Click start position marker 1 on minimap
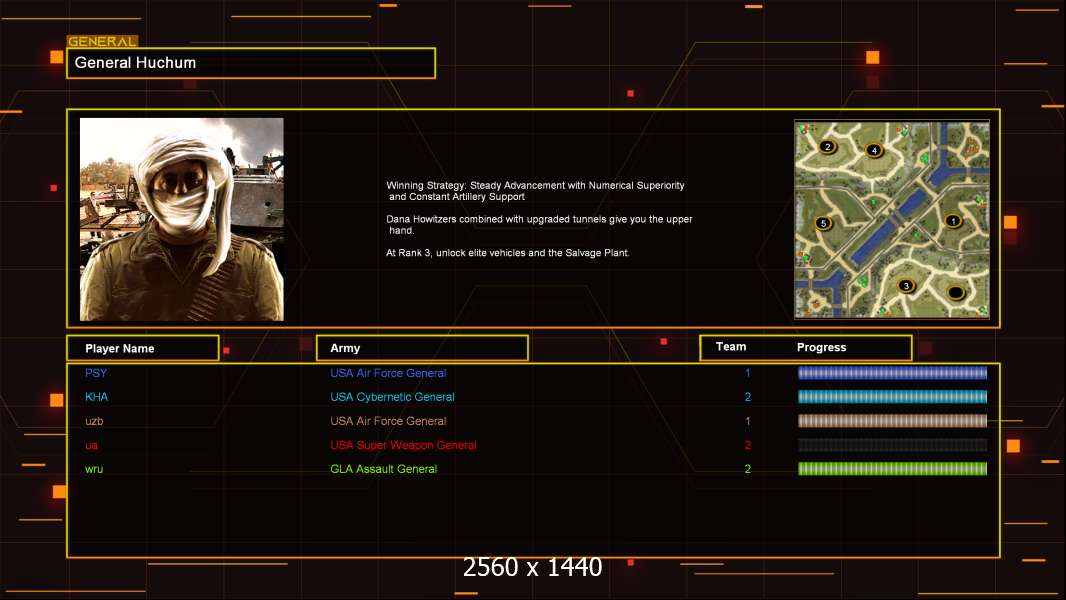Image resolution: width=1066 pixels, height=600 pixels. click(x=953, y=221)
